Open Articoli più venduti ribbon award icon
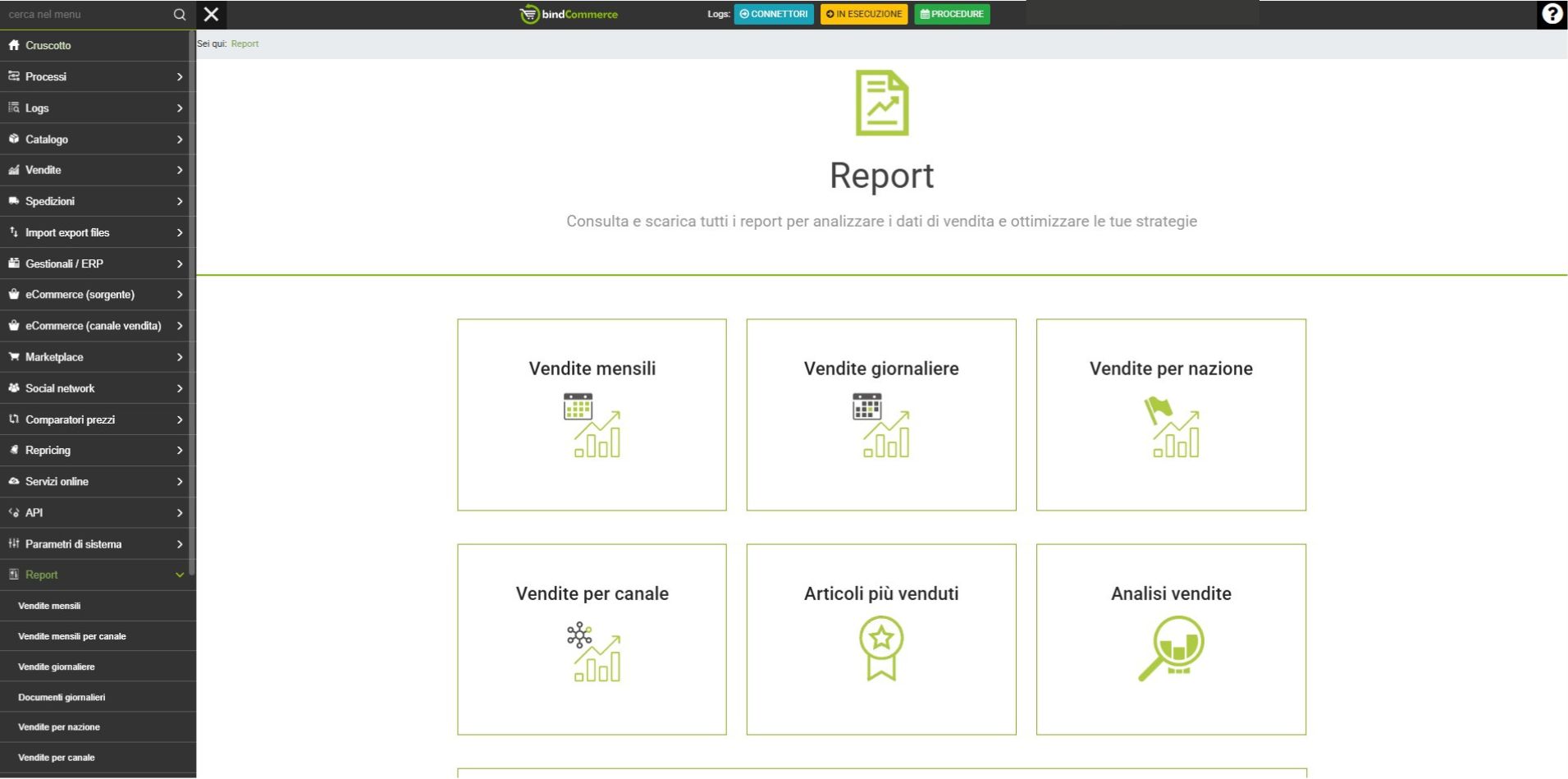 880,648
